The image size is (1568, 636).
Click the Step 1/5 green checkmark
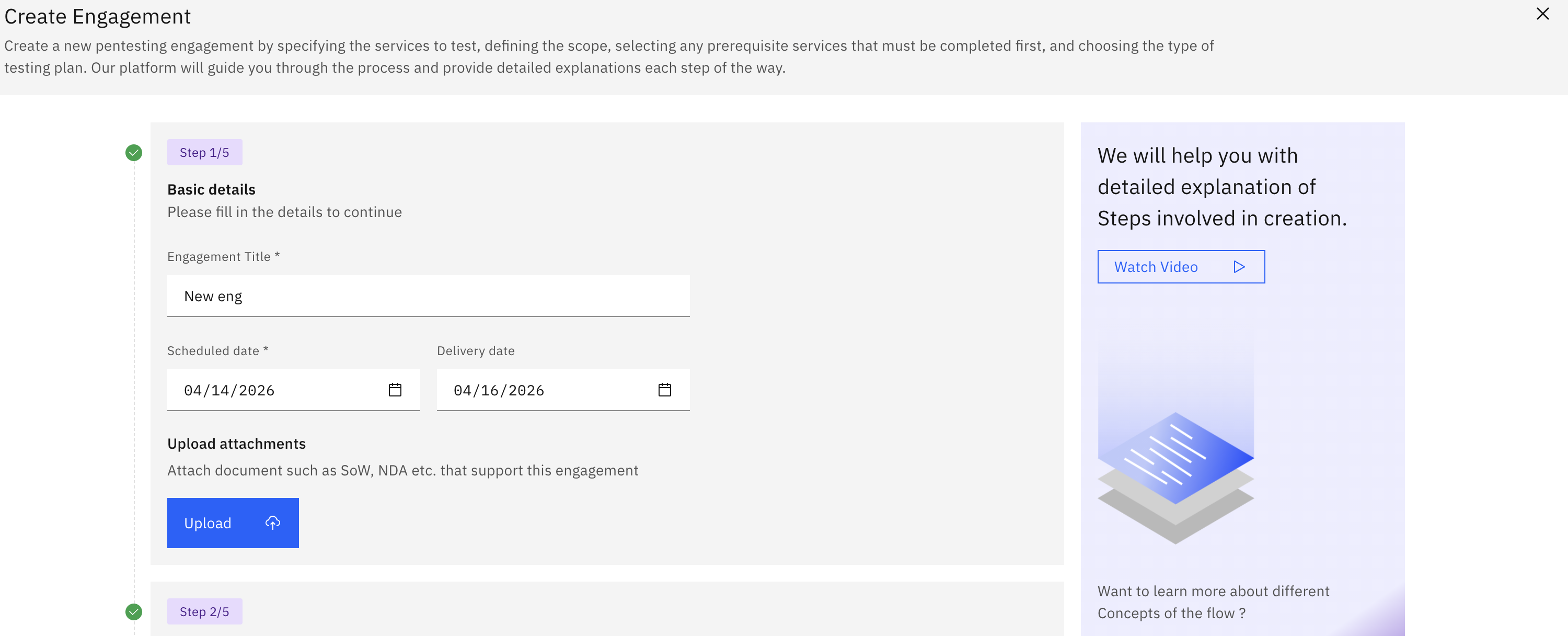tap(134, 153)
